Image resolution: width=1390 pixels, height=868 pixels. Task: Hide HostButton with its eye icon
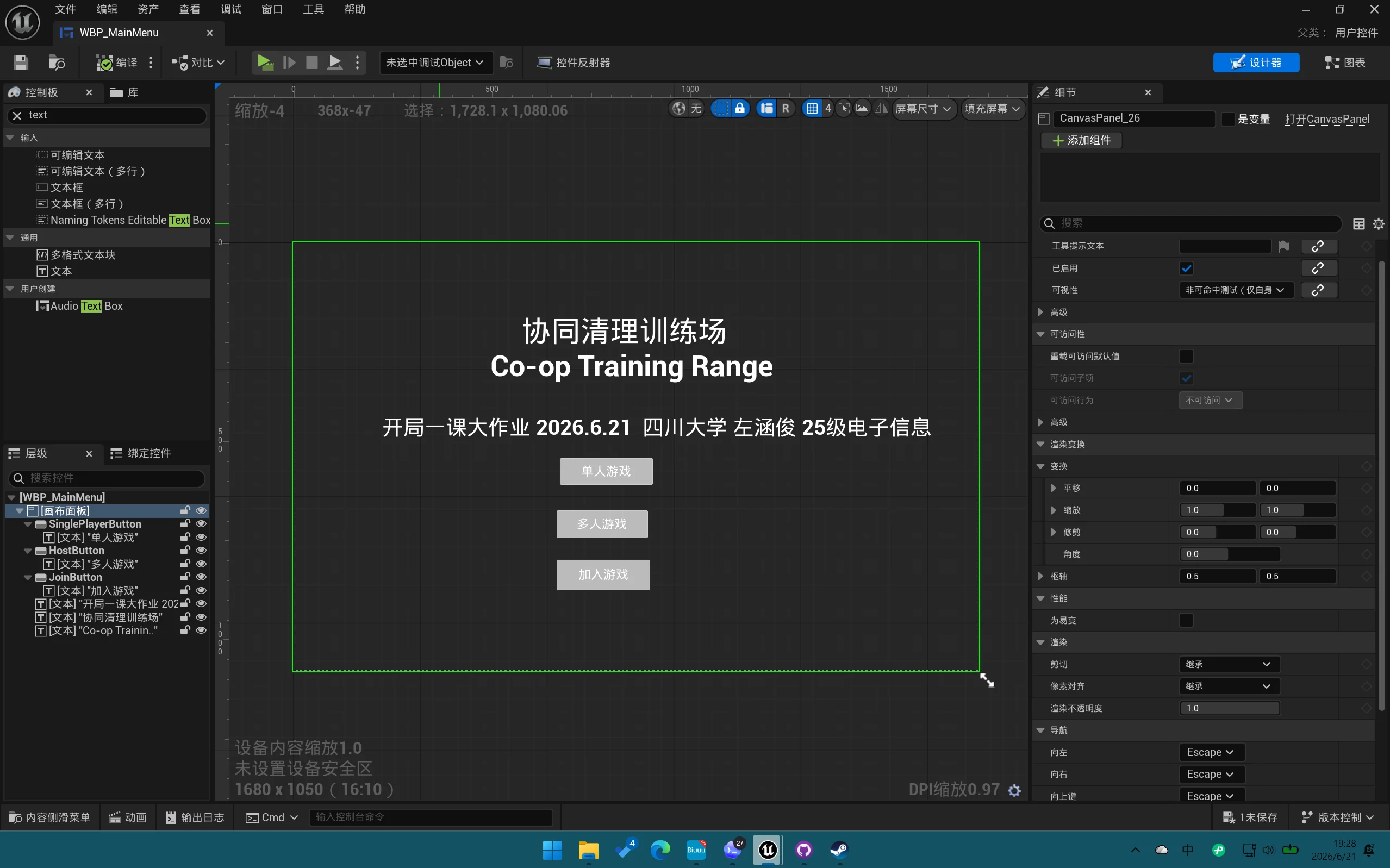pyautogui.click(x=201, y=550)
